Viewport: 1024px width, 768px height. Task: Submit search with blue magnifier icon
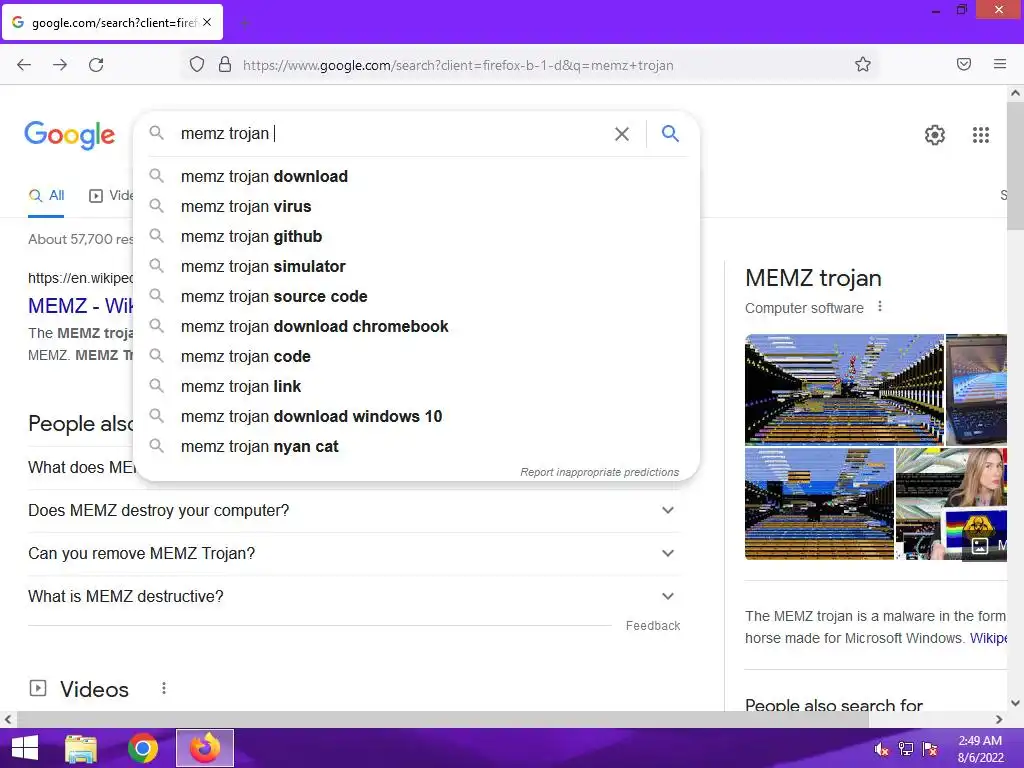click(670, 134)
